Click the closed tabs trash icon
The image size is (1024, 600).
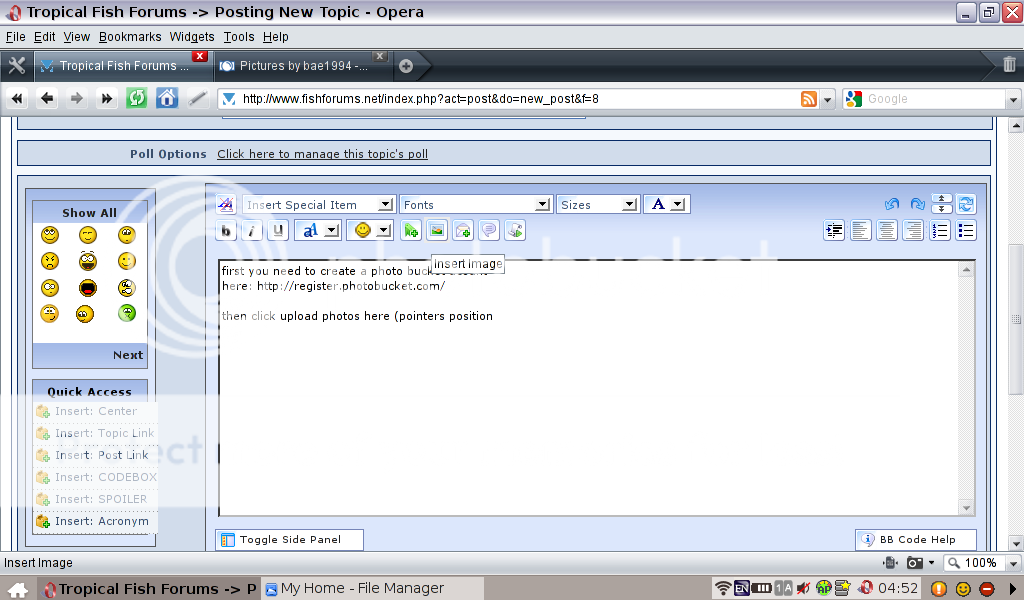coord(1009,65)
